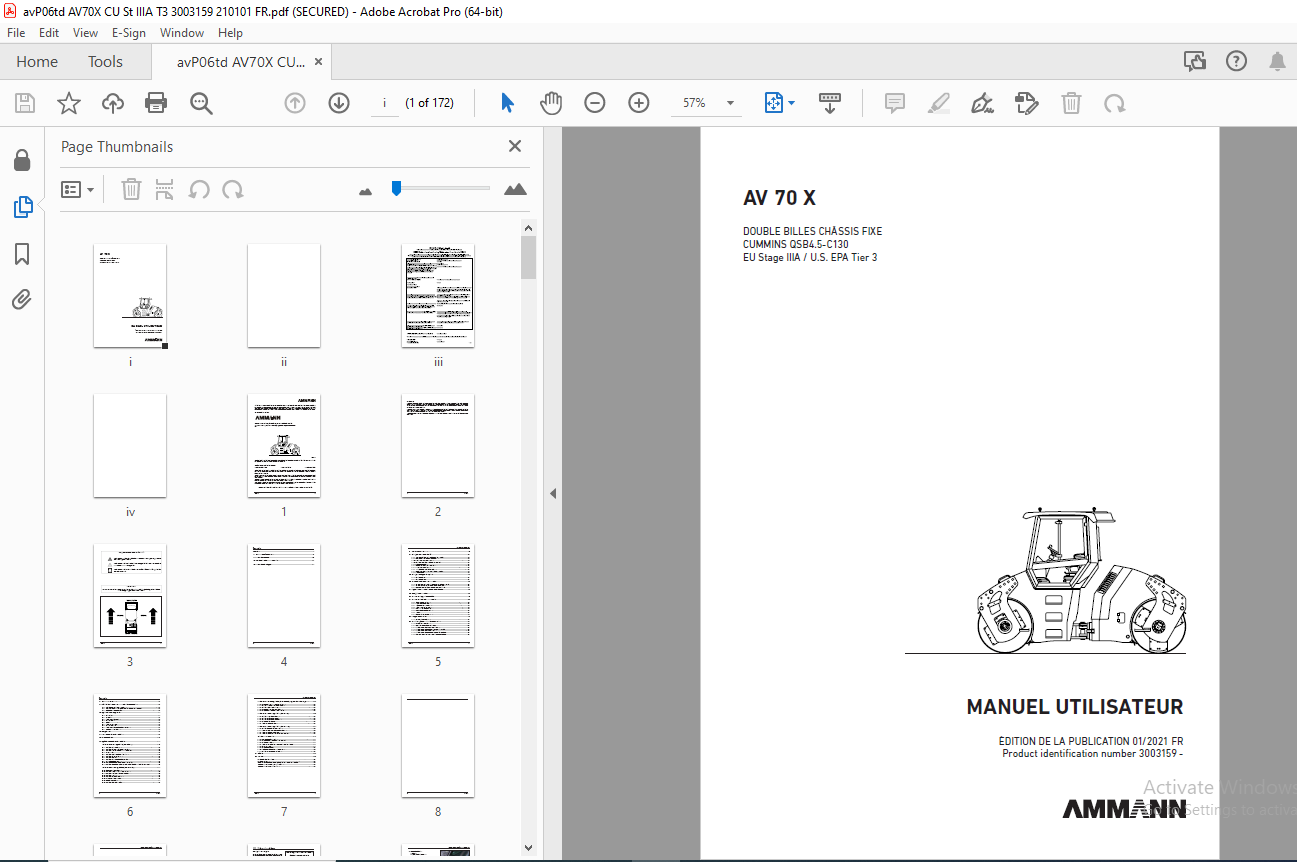Image resolution: width=1297 pixels, height=862 pixels.
Task: Reduce thumbnail size small mountain icon
Action: pyautogui.click(x=365, y=190)
